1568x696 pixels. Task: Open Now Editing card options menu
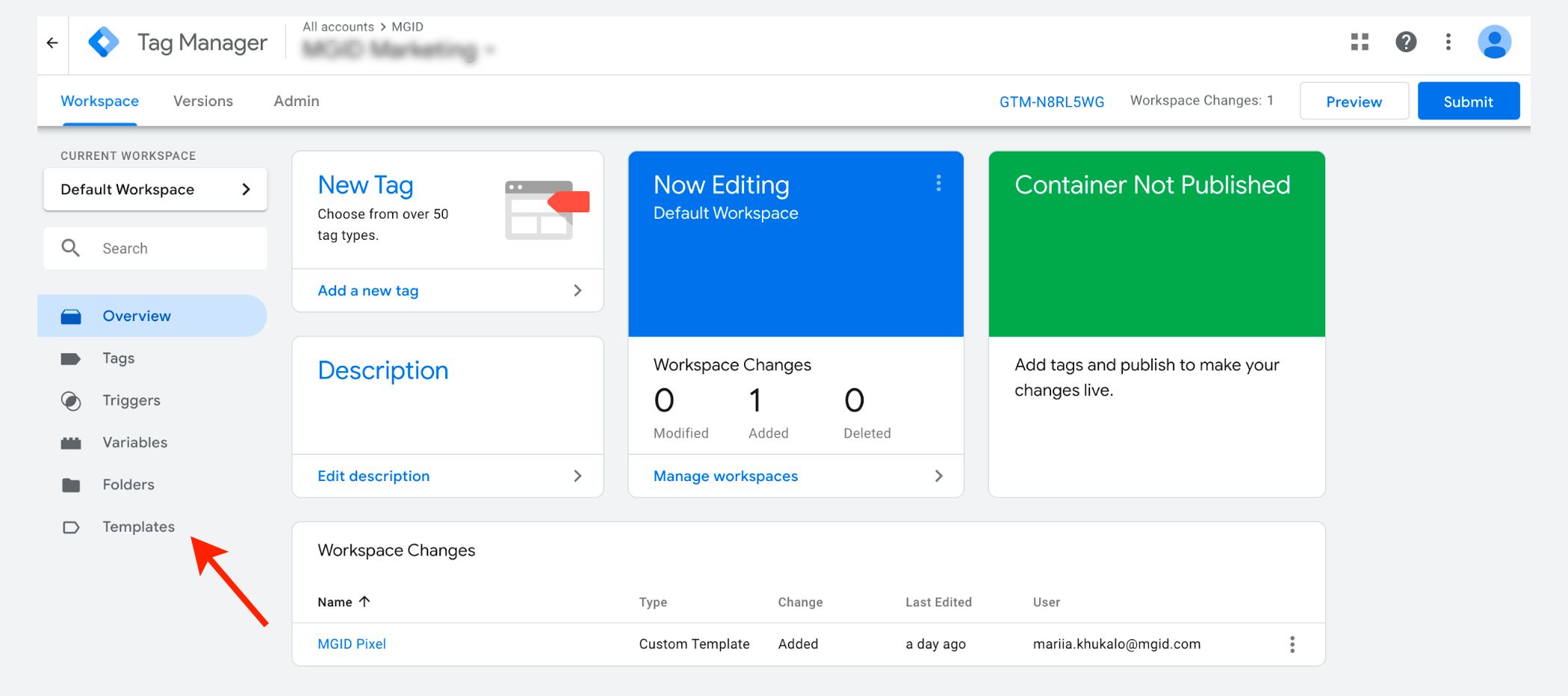[938, 183]
